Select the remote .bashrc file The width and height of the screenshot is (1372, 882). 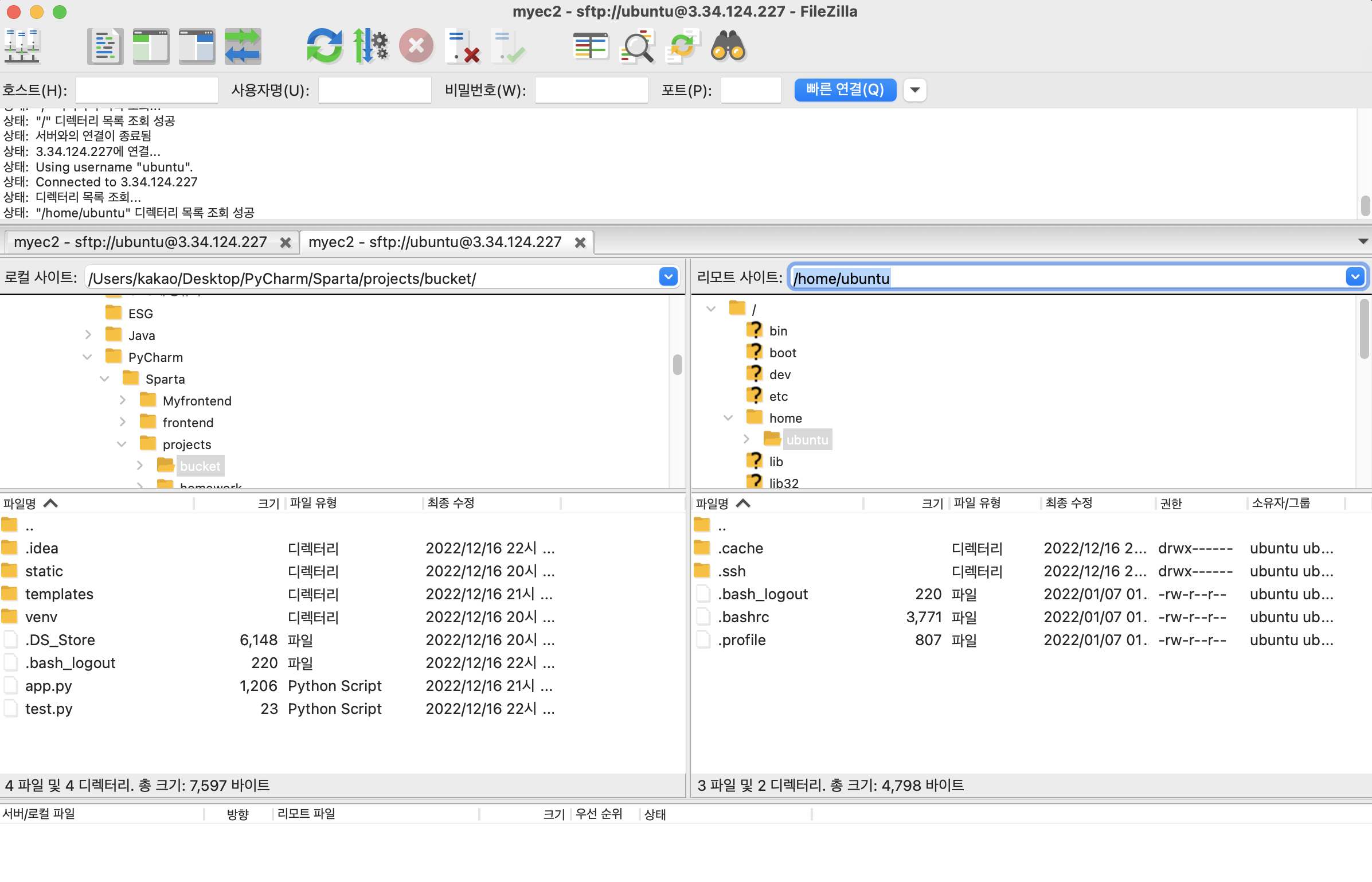coord(744,617)
